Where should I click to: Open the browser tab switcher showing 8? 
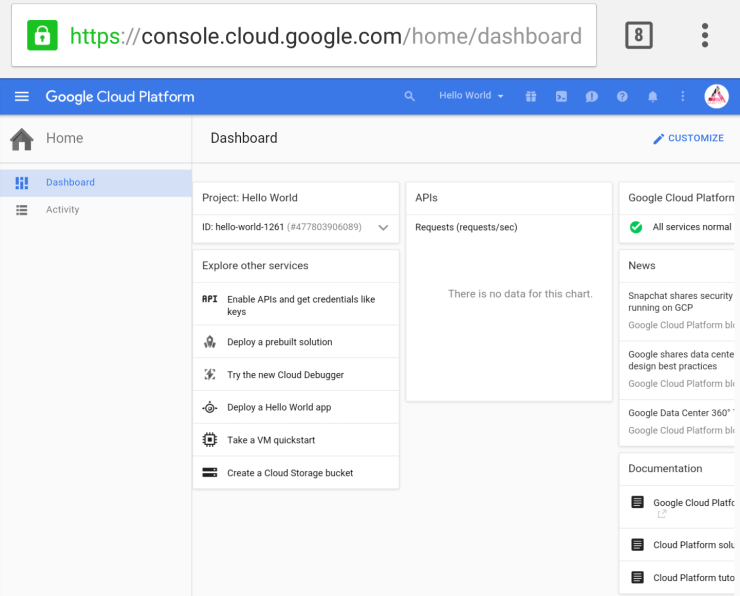pos(639,36)
